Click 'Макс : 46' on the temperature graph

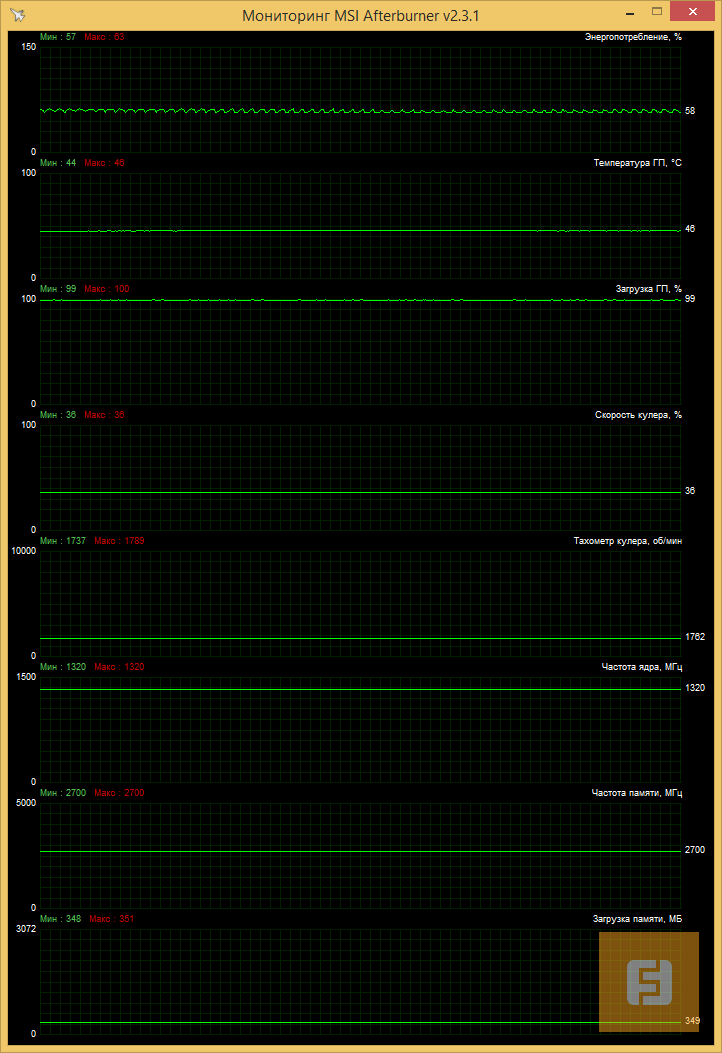tap(104, 163)
